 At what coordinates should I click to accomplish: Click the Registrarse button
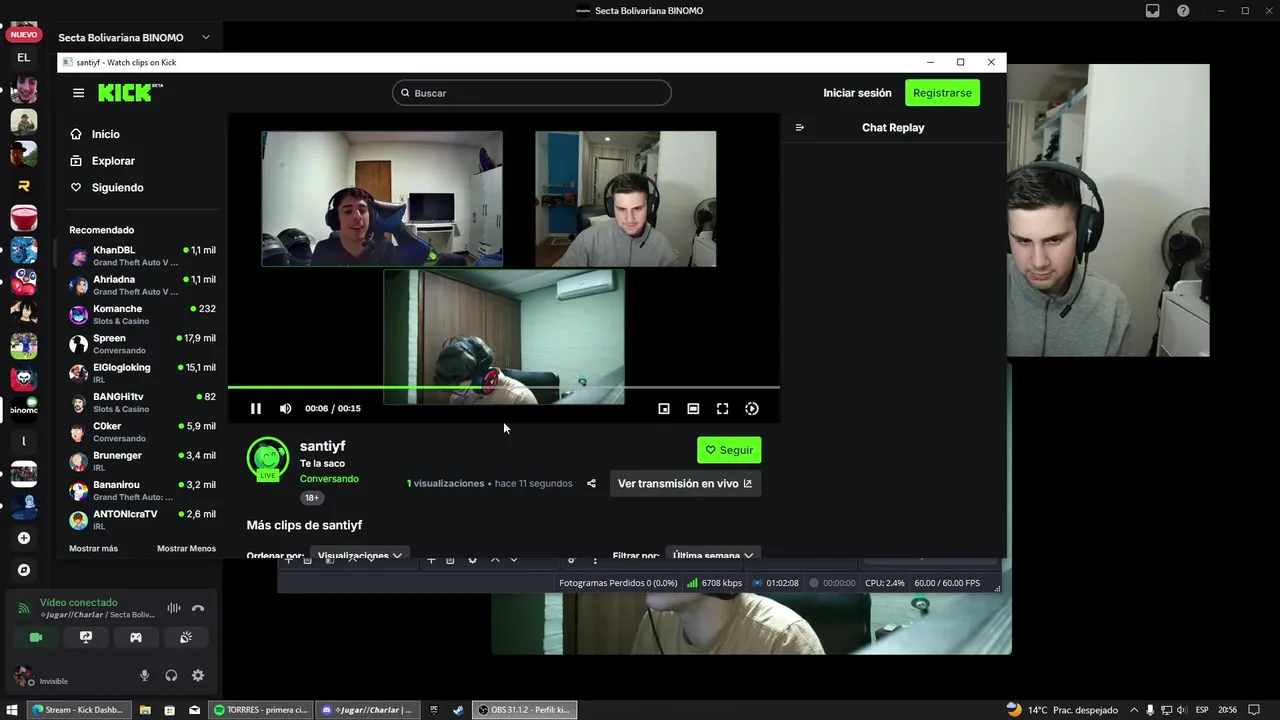tap(942, 93)
